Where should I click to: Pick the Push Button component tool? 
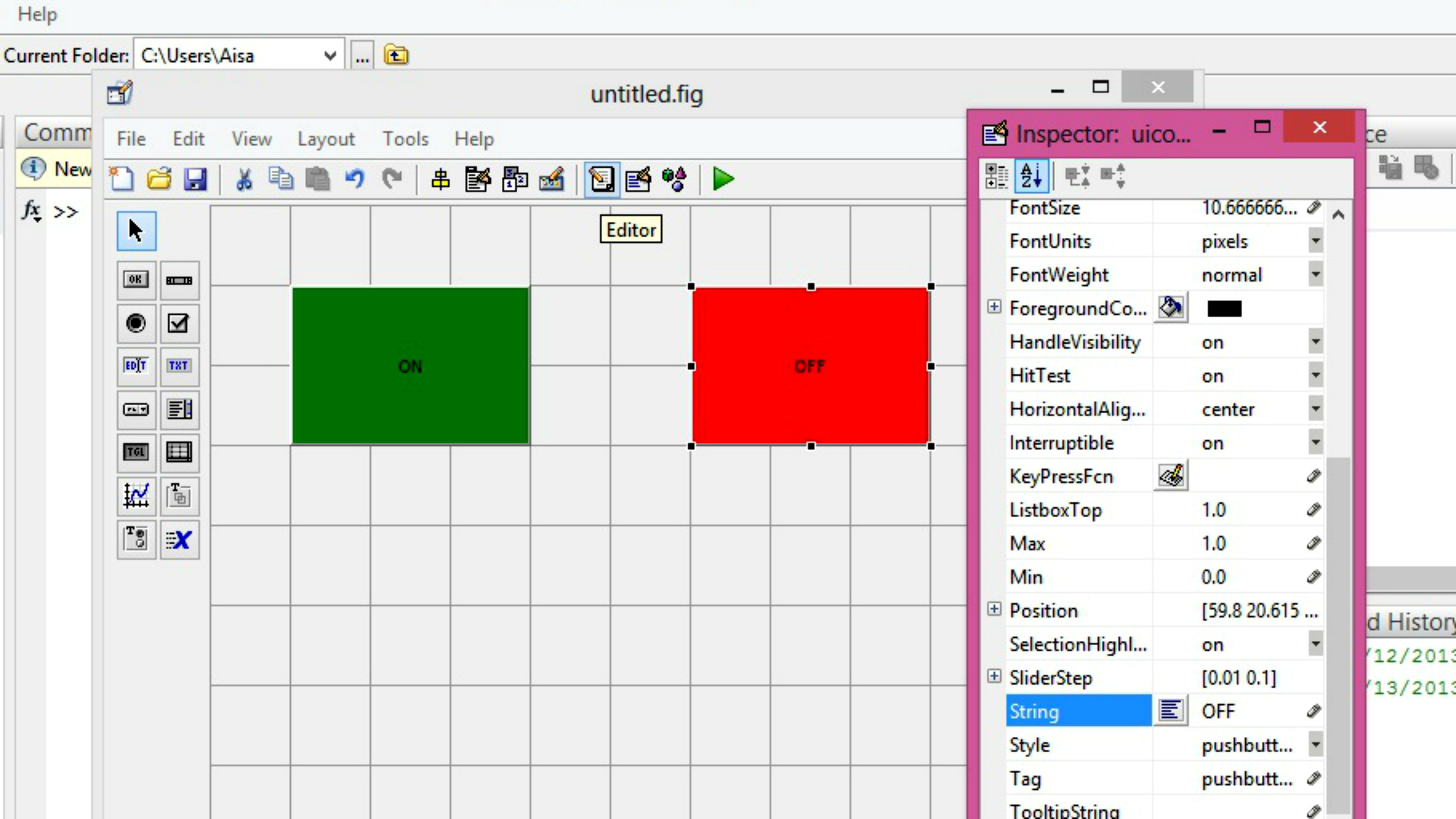coord(136,280)
